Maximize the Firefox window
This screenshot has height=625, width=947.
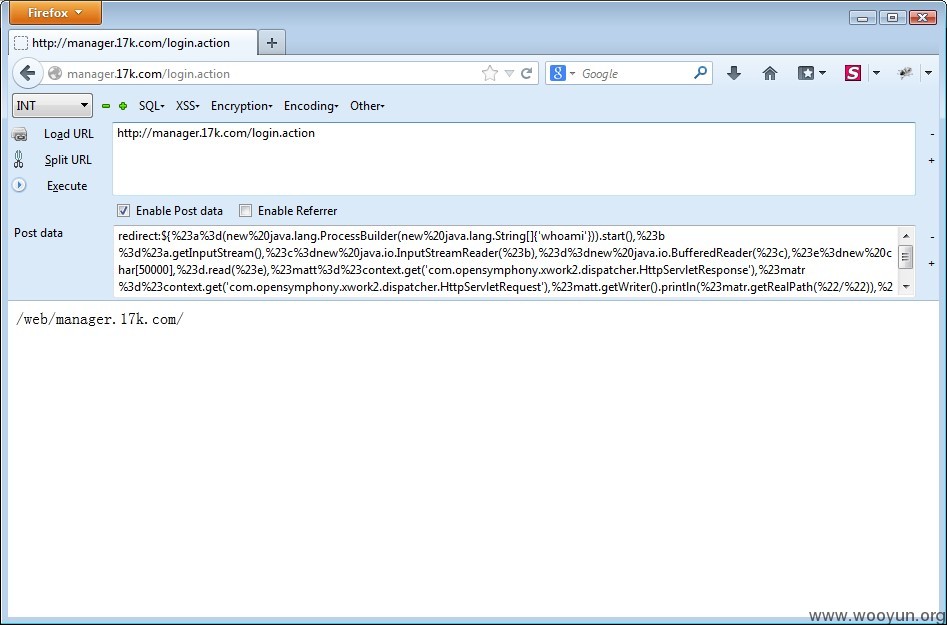click(891, 18)
